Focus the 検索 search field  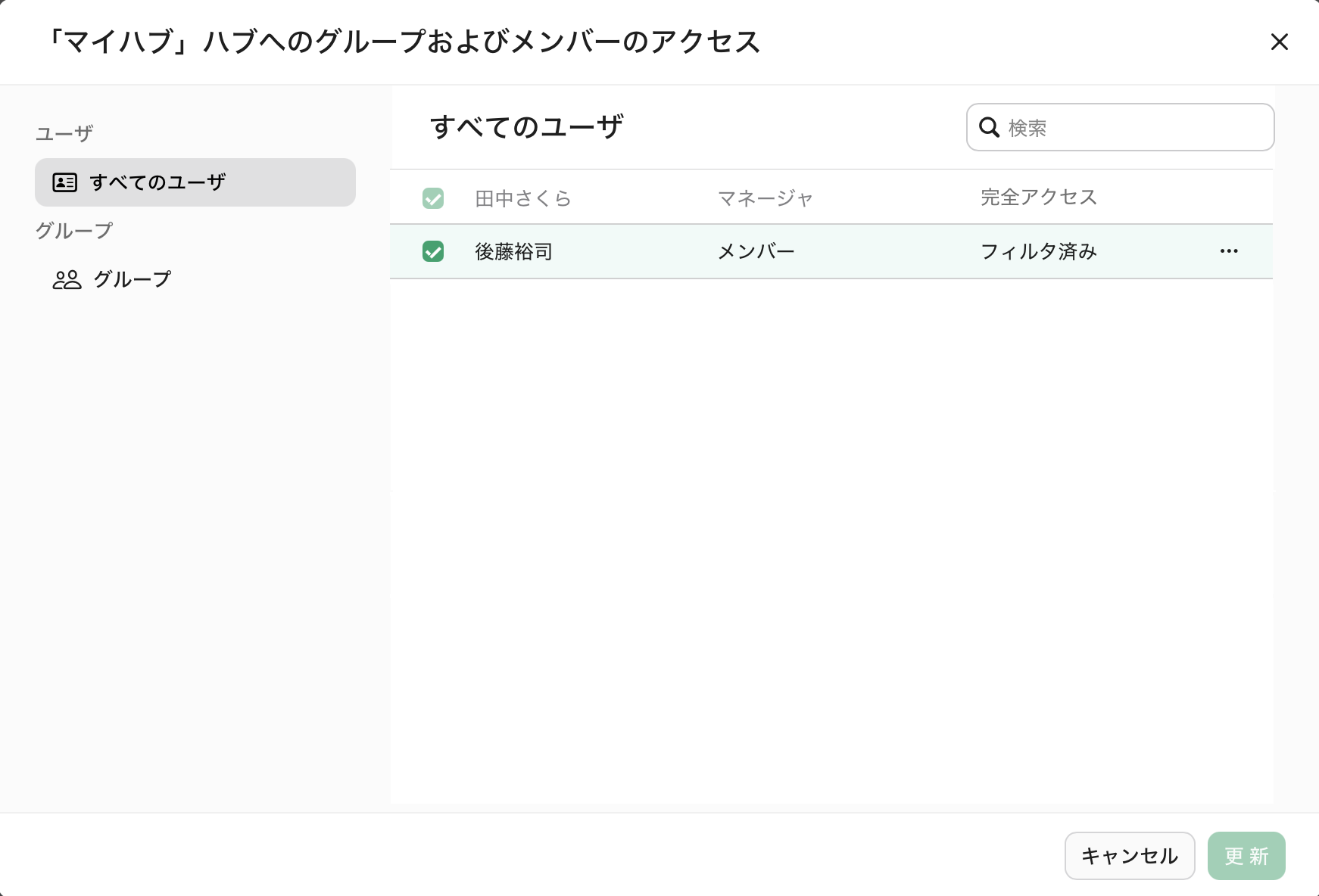pyautogui.click(x=1136, y=127)
